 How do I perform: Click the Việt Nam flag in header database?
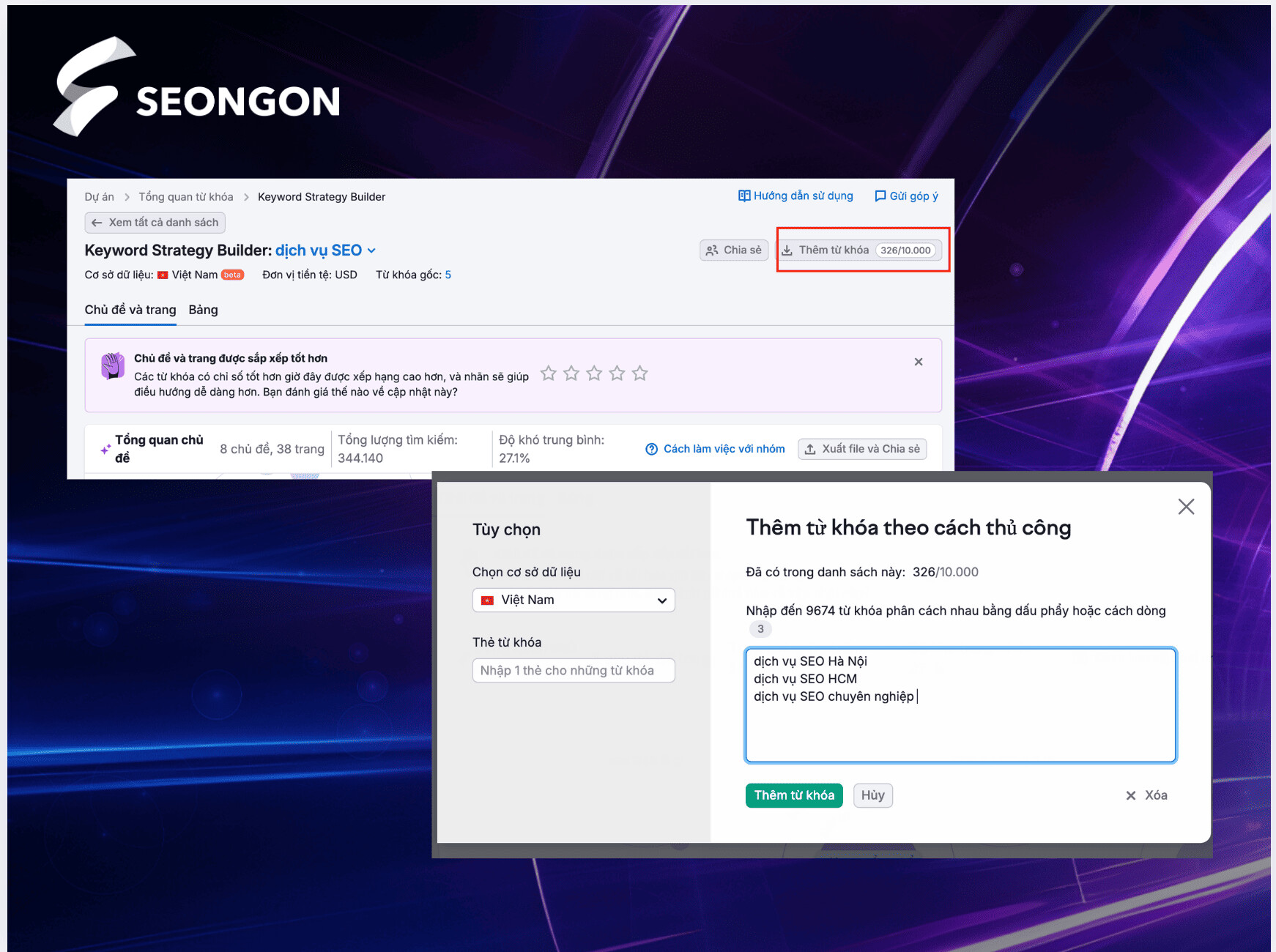click(x=163, y=275)
